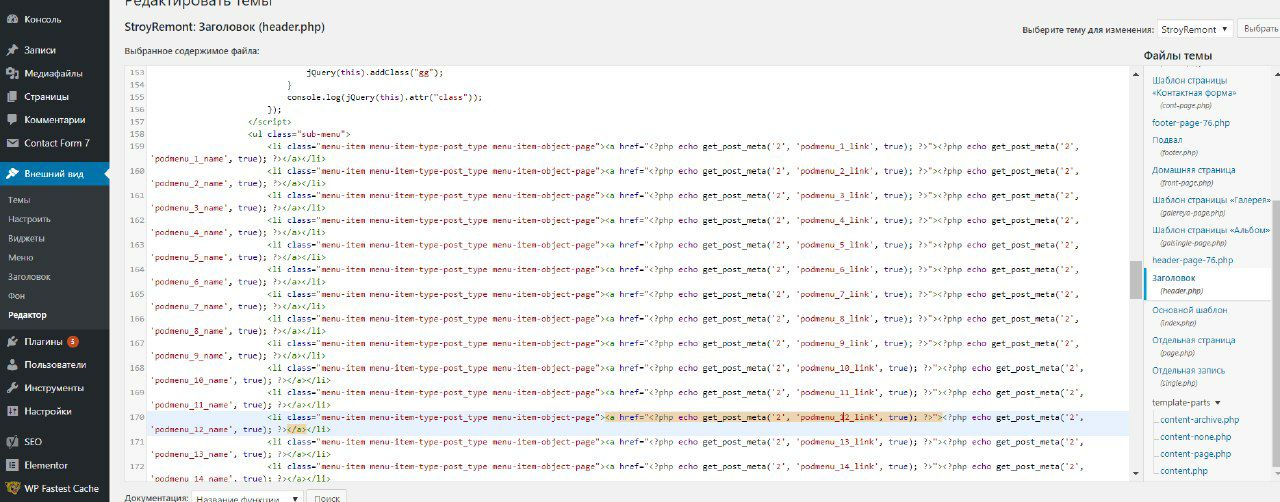This screenshot has height=502, width=1280.
Task: Open content-page.php in template-parts
Action: [1196, 454]
